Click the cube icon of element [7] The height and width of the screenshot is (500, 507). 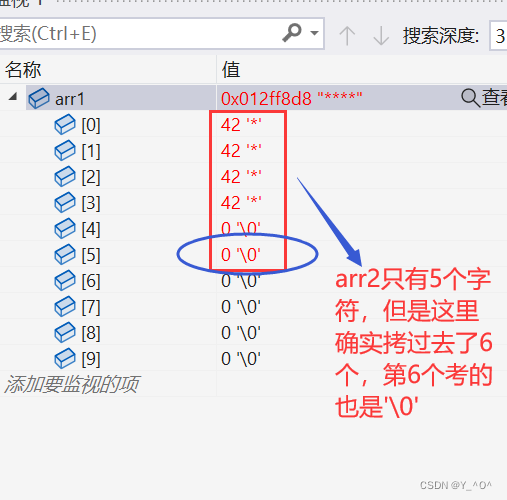pos(65,306)
